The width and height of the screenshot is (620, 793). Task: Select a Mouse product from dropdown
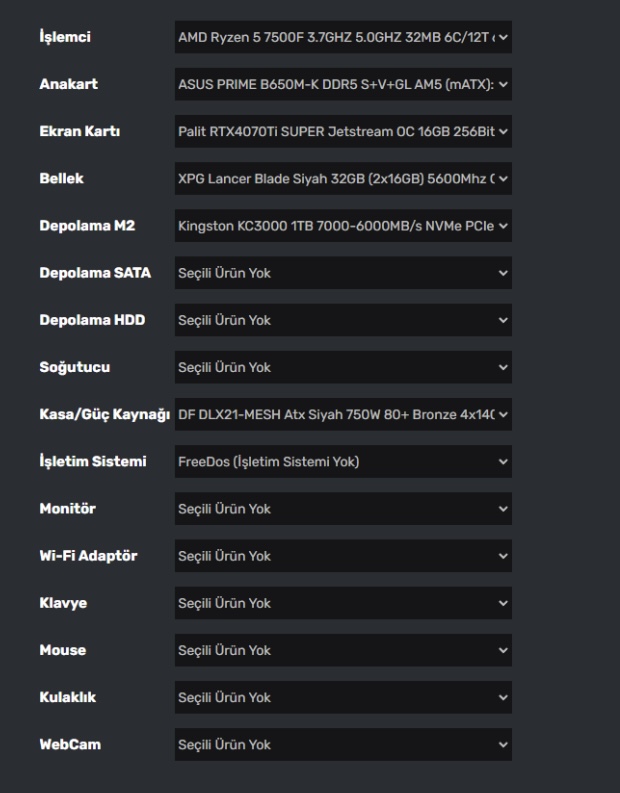point(342,650)
